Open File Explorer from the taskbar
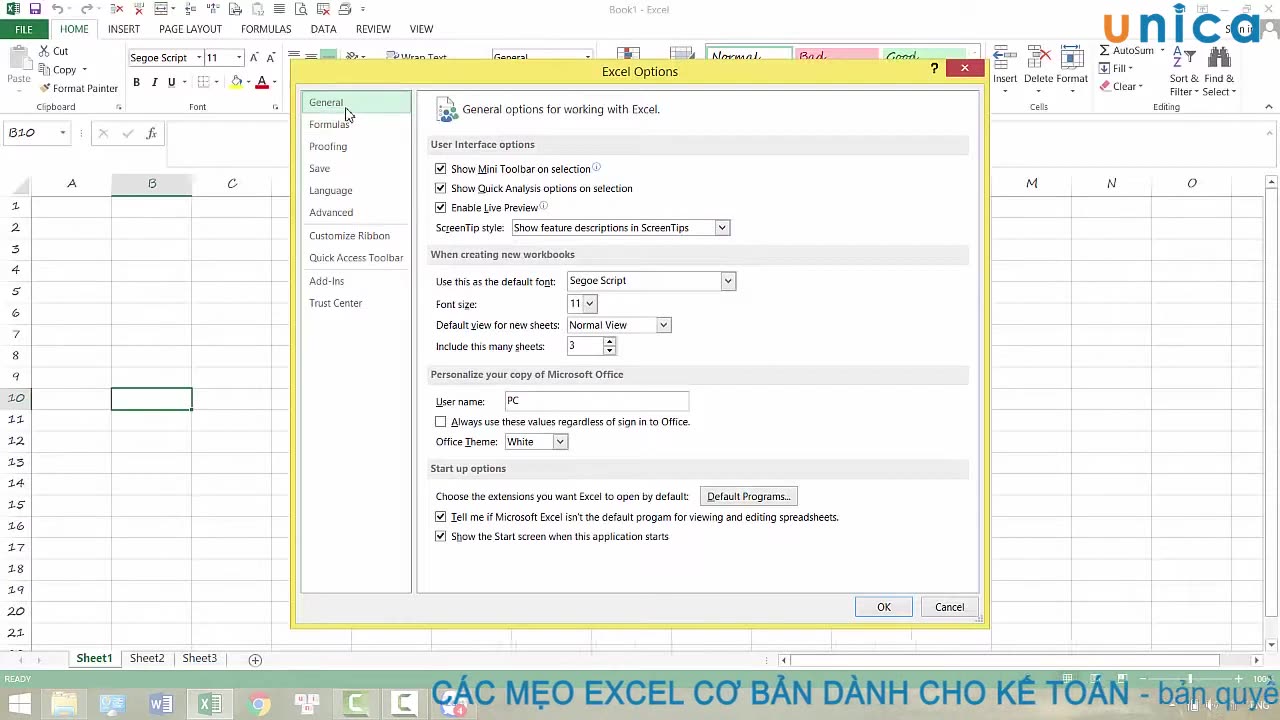Viewport: 1280px width, 720px height. pyautogui.click(x=64, y=705)
